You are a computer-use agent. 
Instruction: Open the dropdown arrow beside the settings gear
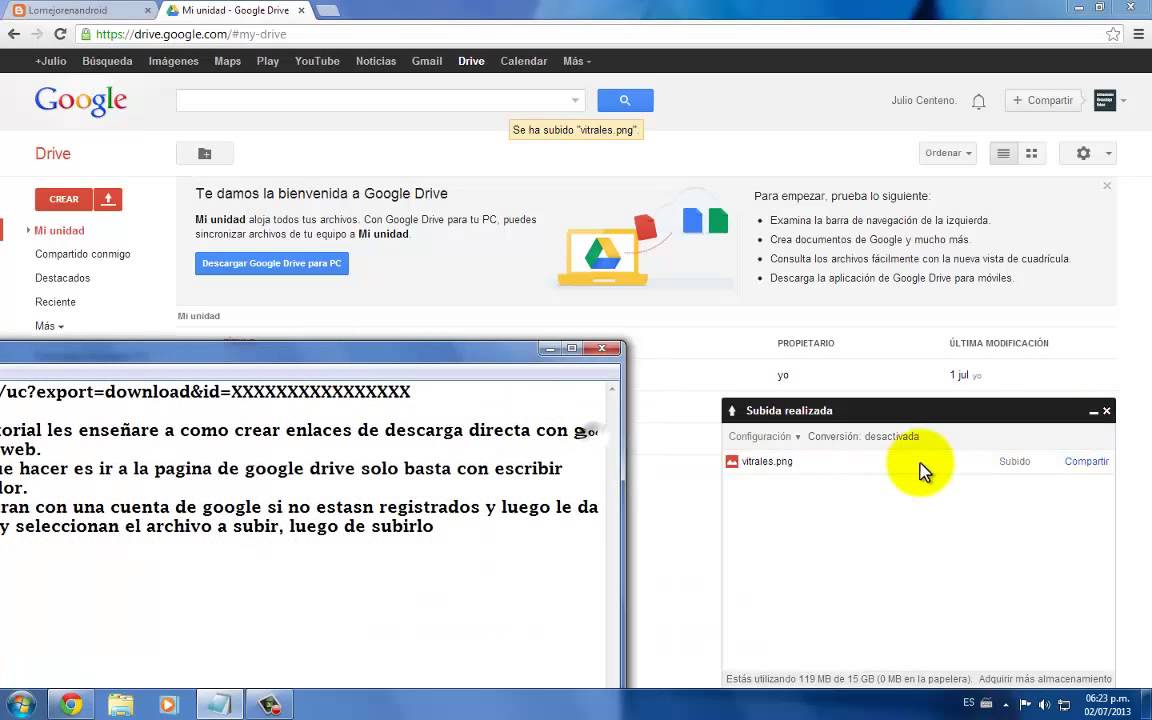[1108, 154]
